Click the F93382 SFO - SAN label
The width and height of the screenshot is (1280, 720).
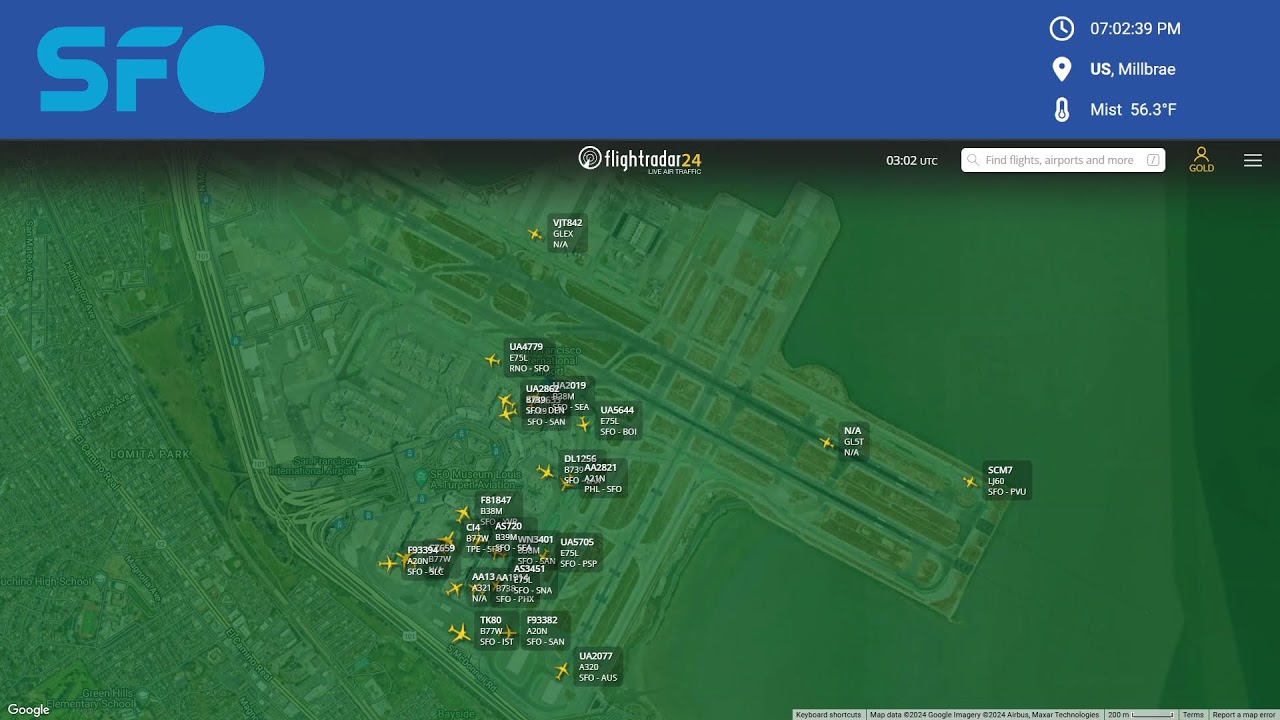click(546, 631)
